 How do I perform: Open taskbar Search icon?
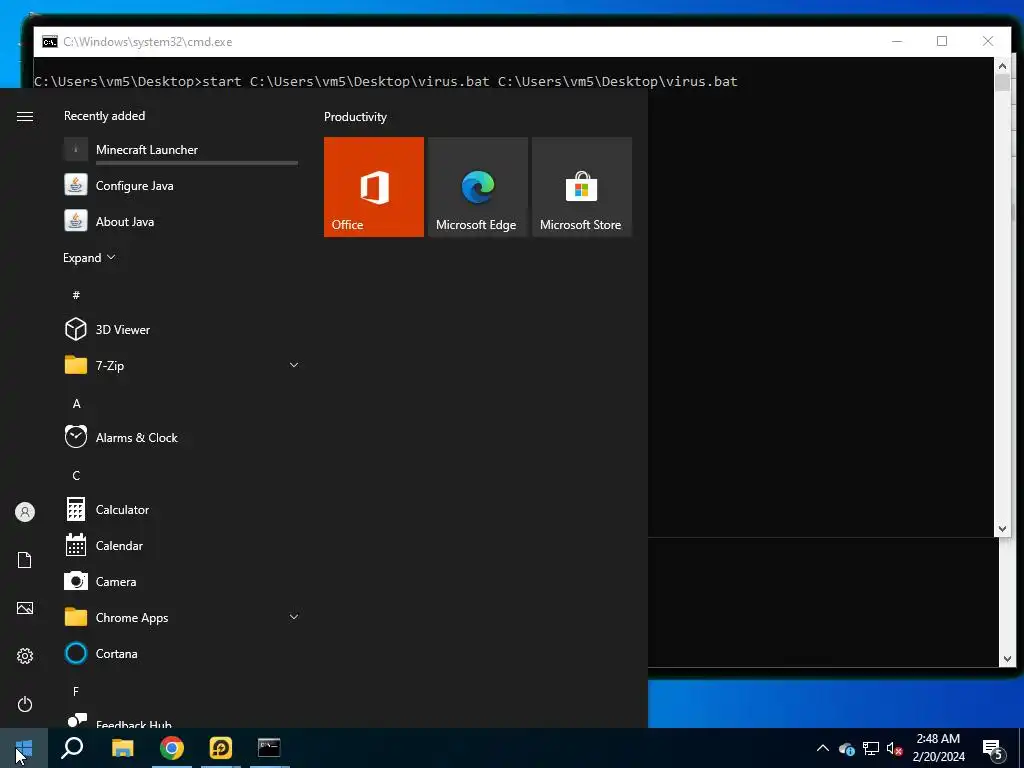coord(72,748)
